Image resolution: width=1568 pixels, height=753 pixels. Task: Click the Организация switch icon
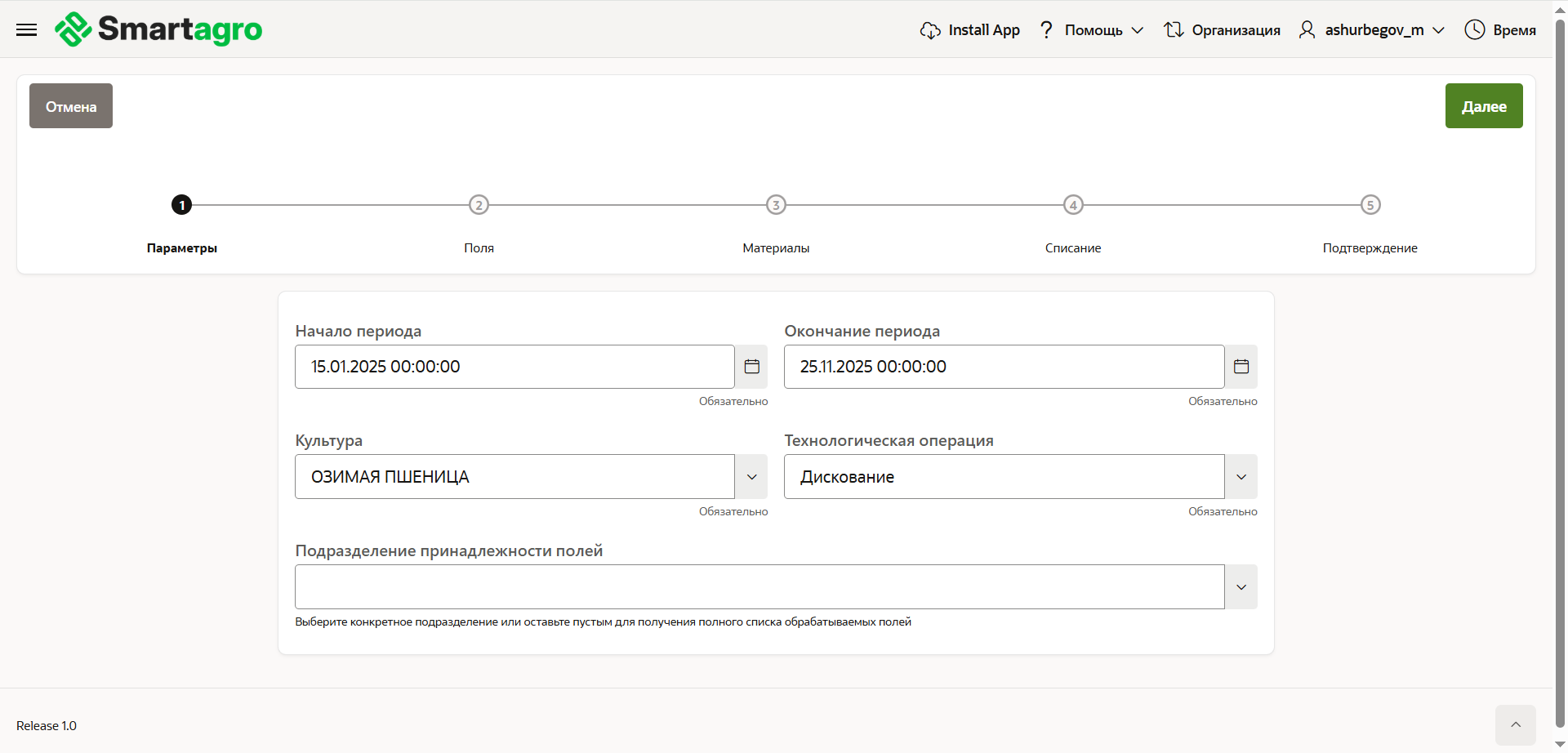pyautogui.click(x=1174, y=30)
